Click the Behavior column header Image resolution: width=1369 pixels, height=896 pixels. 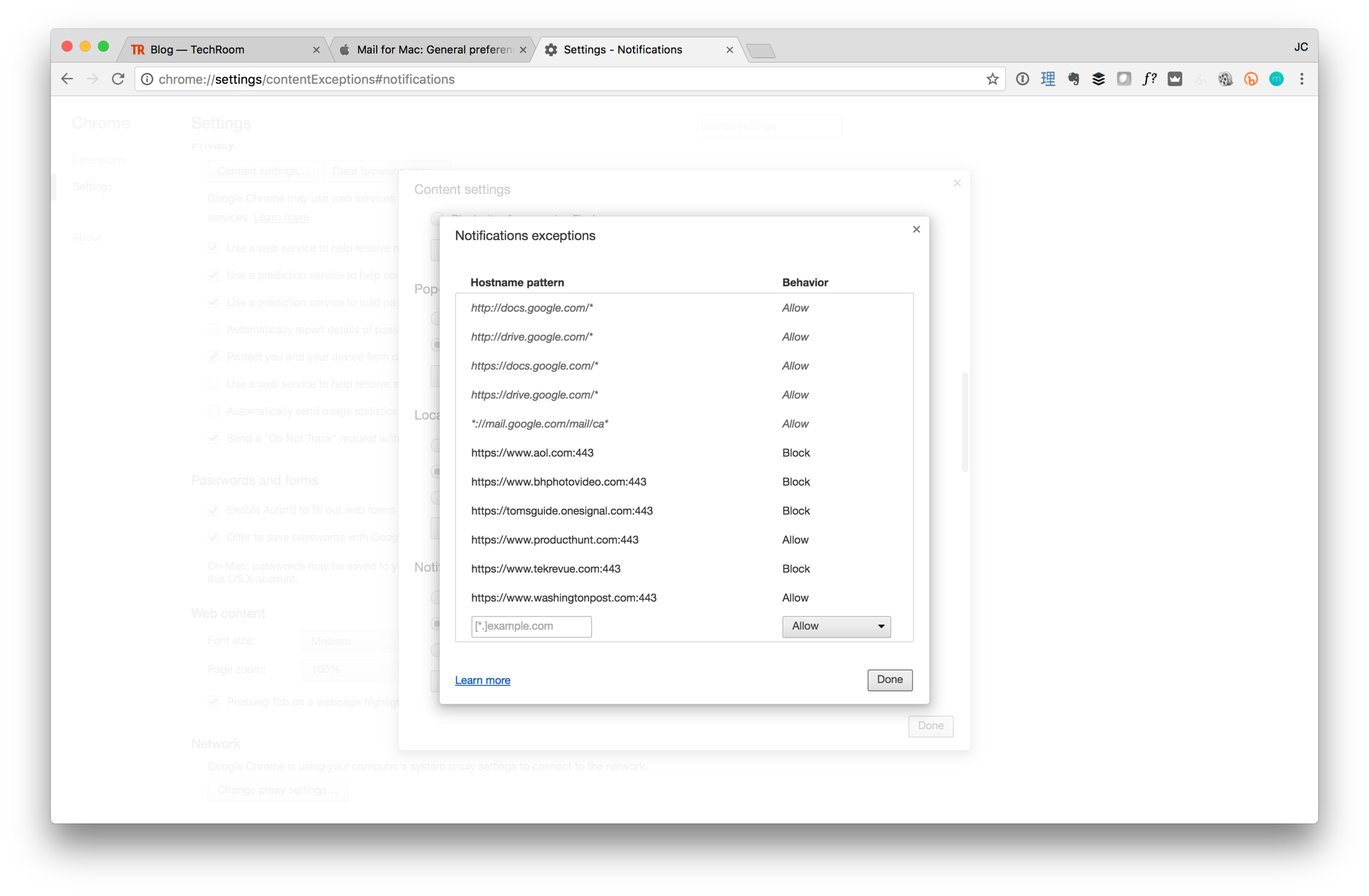[805, 282]
